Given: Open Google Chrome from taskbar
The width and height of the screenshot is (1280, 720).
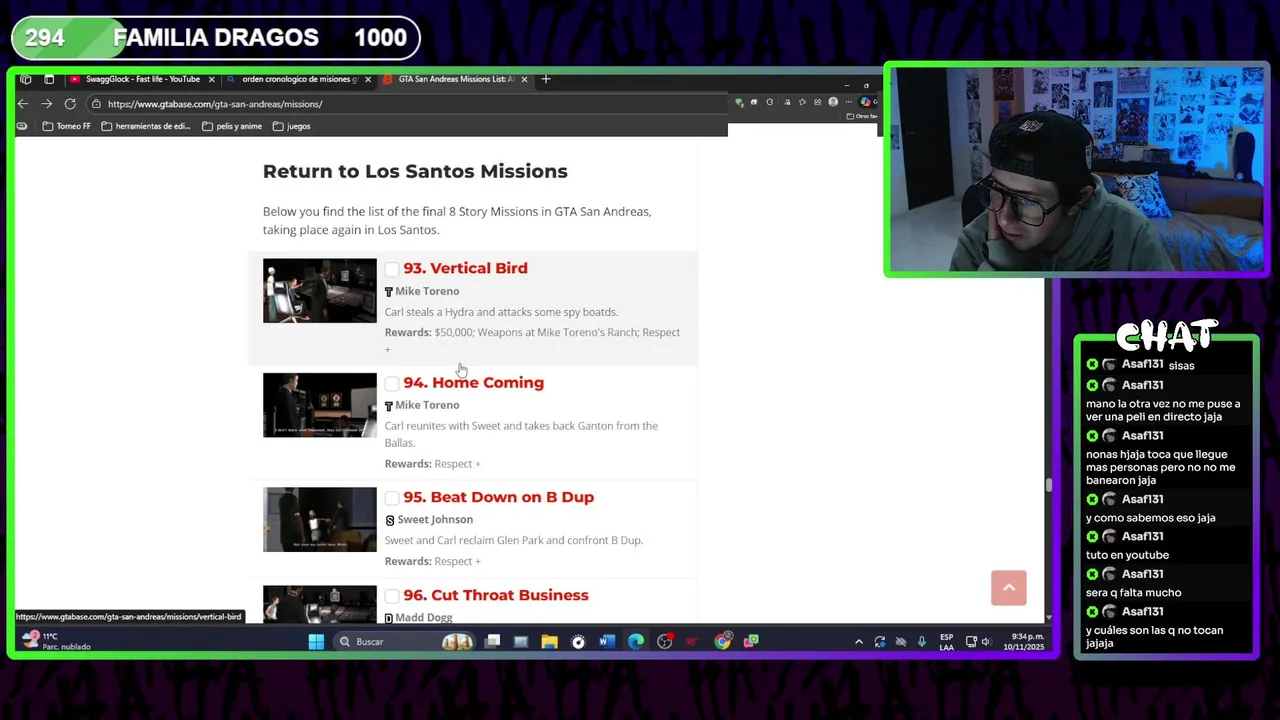Looking at the screenshot, I should pos(722,641).
